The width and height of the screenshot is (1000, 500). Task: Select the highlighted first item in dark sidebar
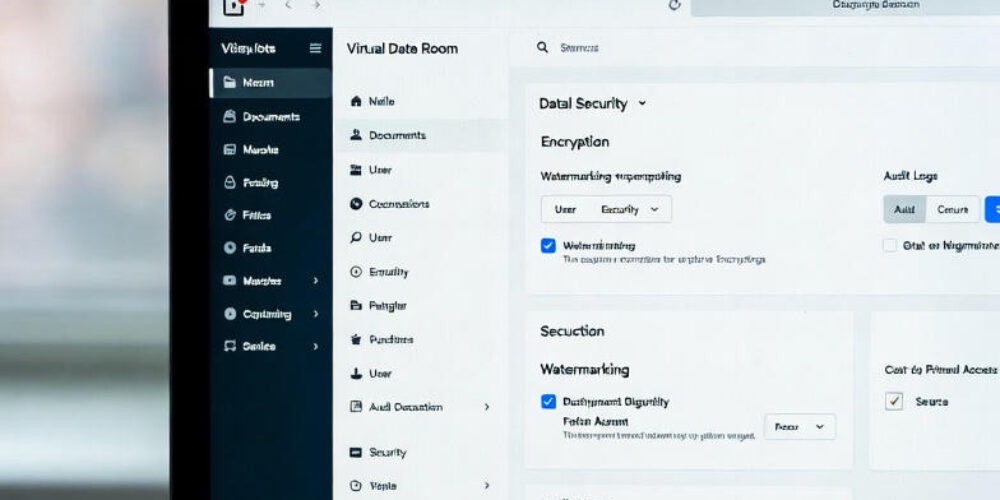[270, 83]
